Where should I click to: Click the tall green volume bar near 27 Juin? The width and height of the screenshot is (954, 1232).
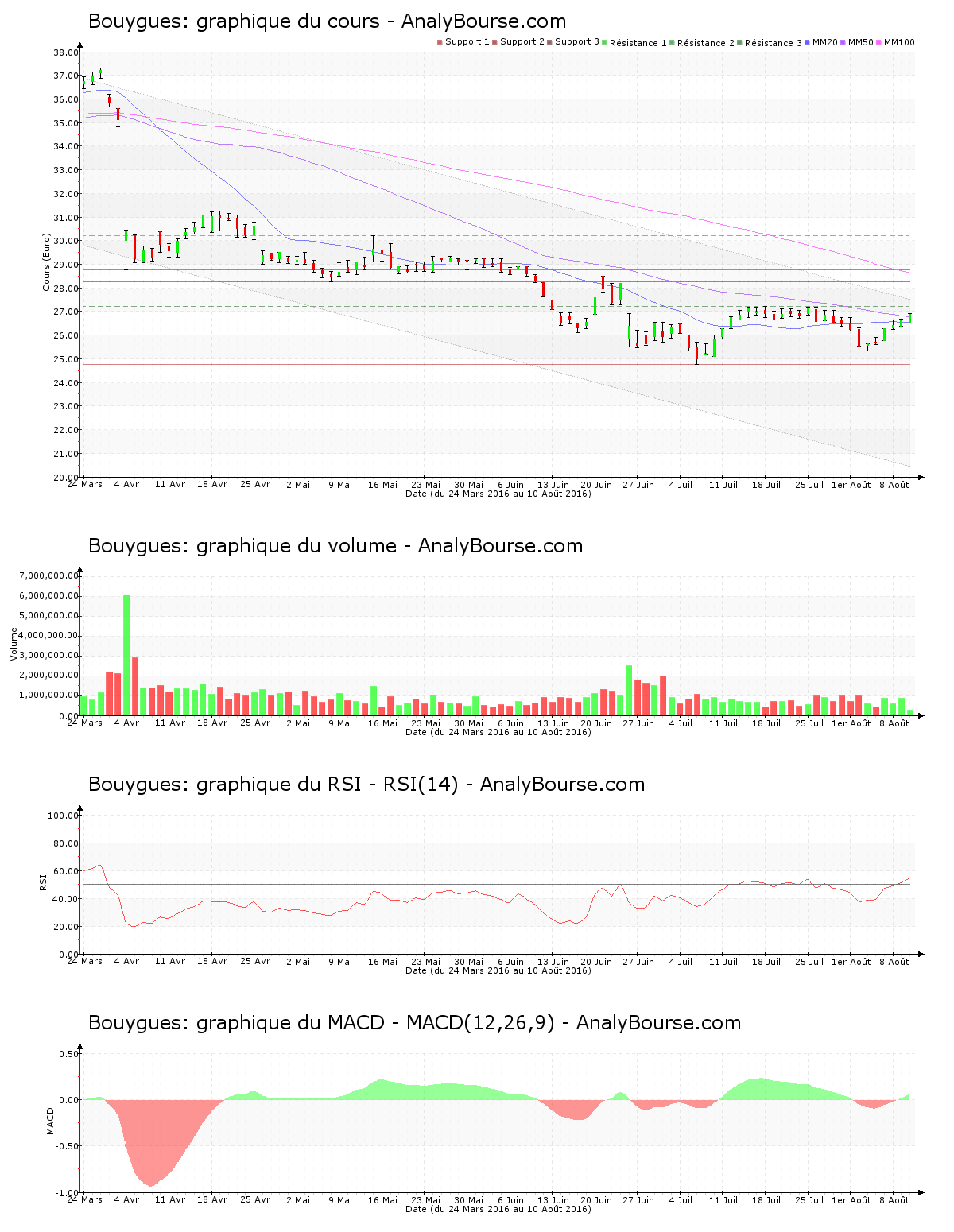tap(629, 690)
